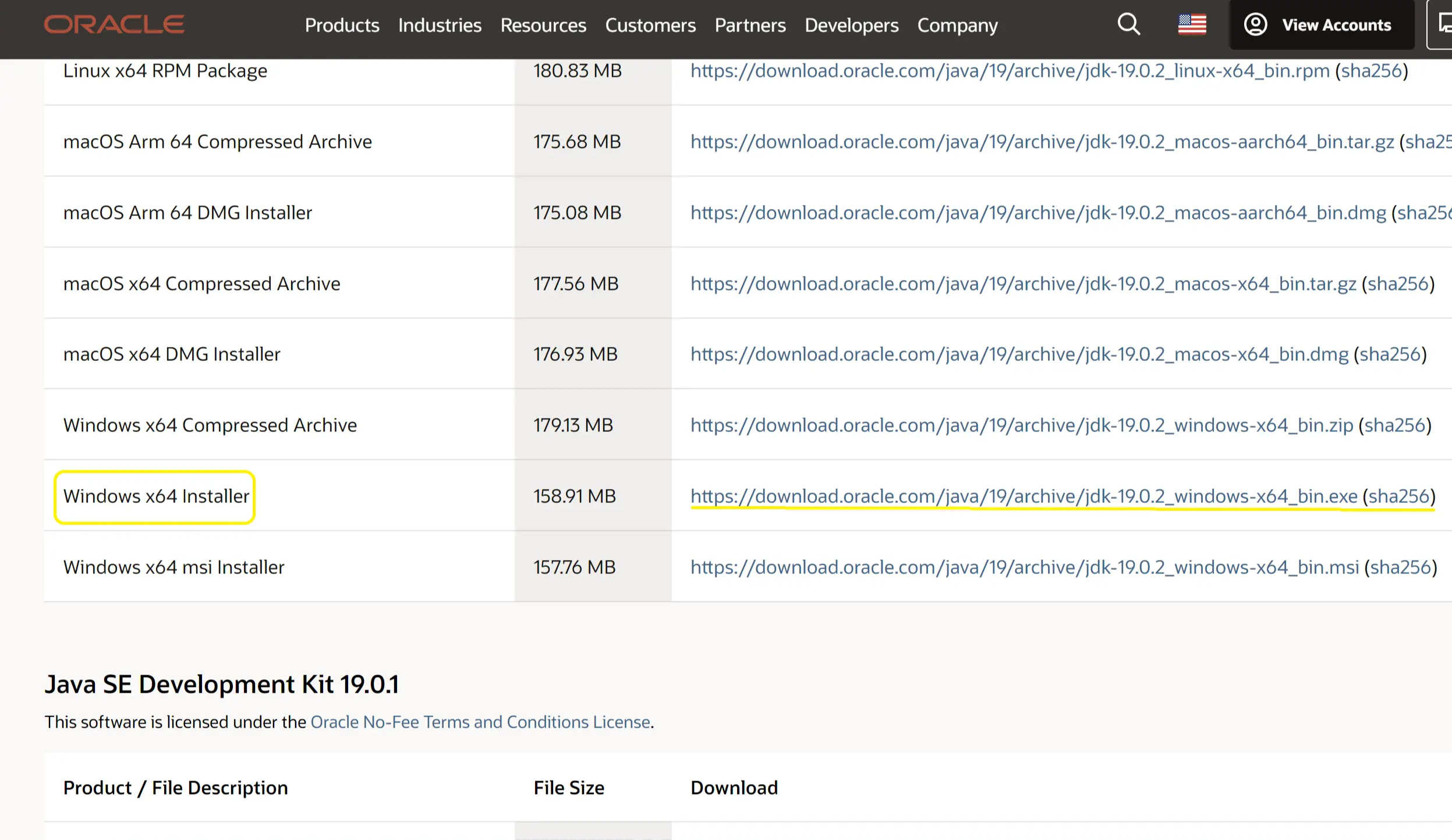Open Oracle No-Fee Terms and Conditions License

(480, 722)
